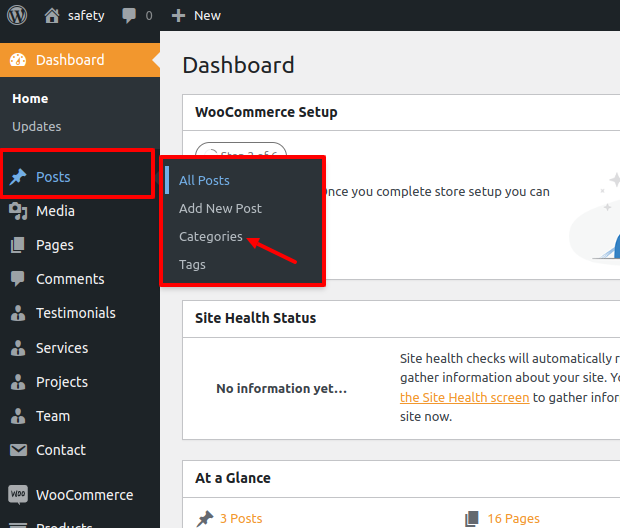Choose Add New Post in submenu
Viewport: 620px width, 528px height.
(x=220, y=209)
